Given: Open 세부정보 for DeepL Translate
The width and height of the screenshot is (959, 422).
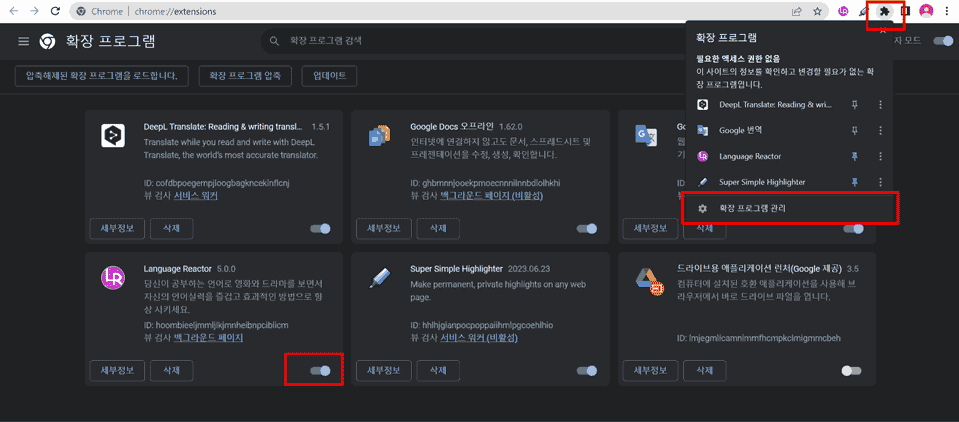Looking at the screenshot, I should (117, 229).
